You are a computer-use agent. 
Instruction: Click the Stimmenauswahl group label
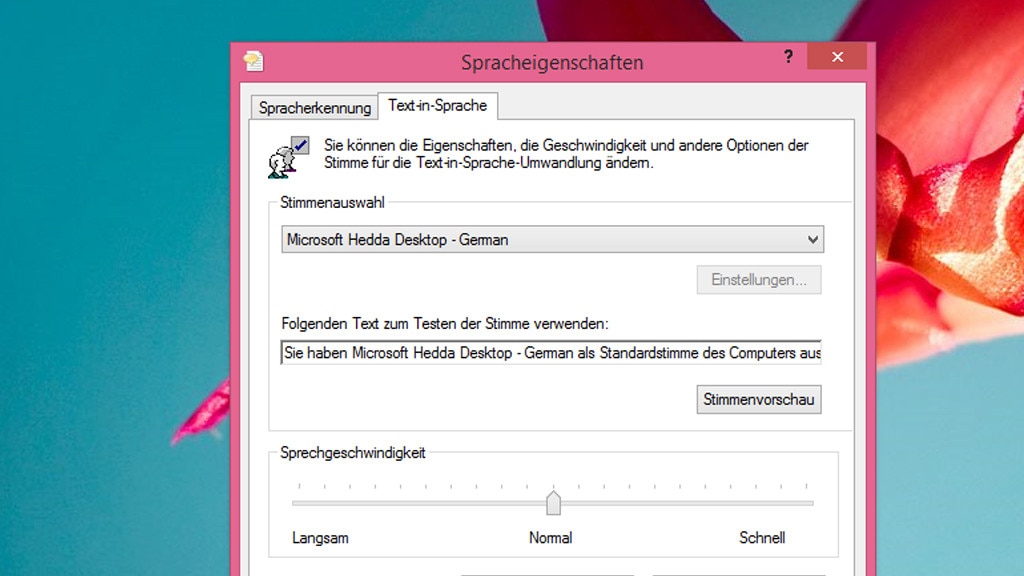332,202
